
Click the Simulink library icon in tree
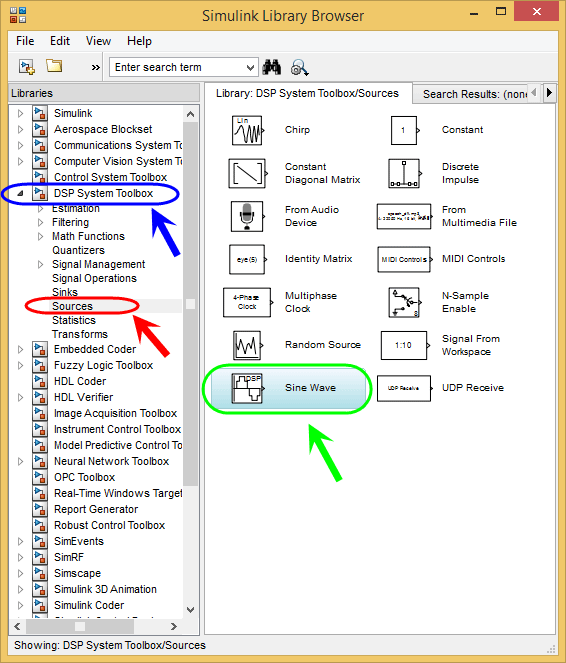40,113
